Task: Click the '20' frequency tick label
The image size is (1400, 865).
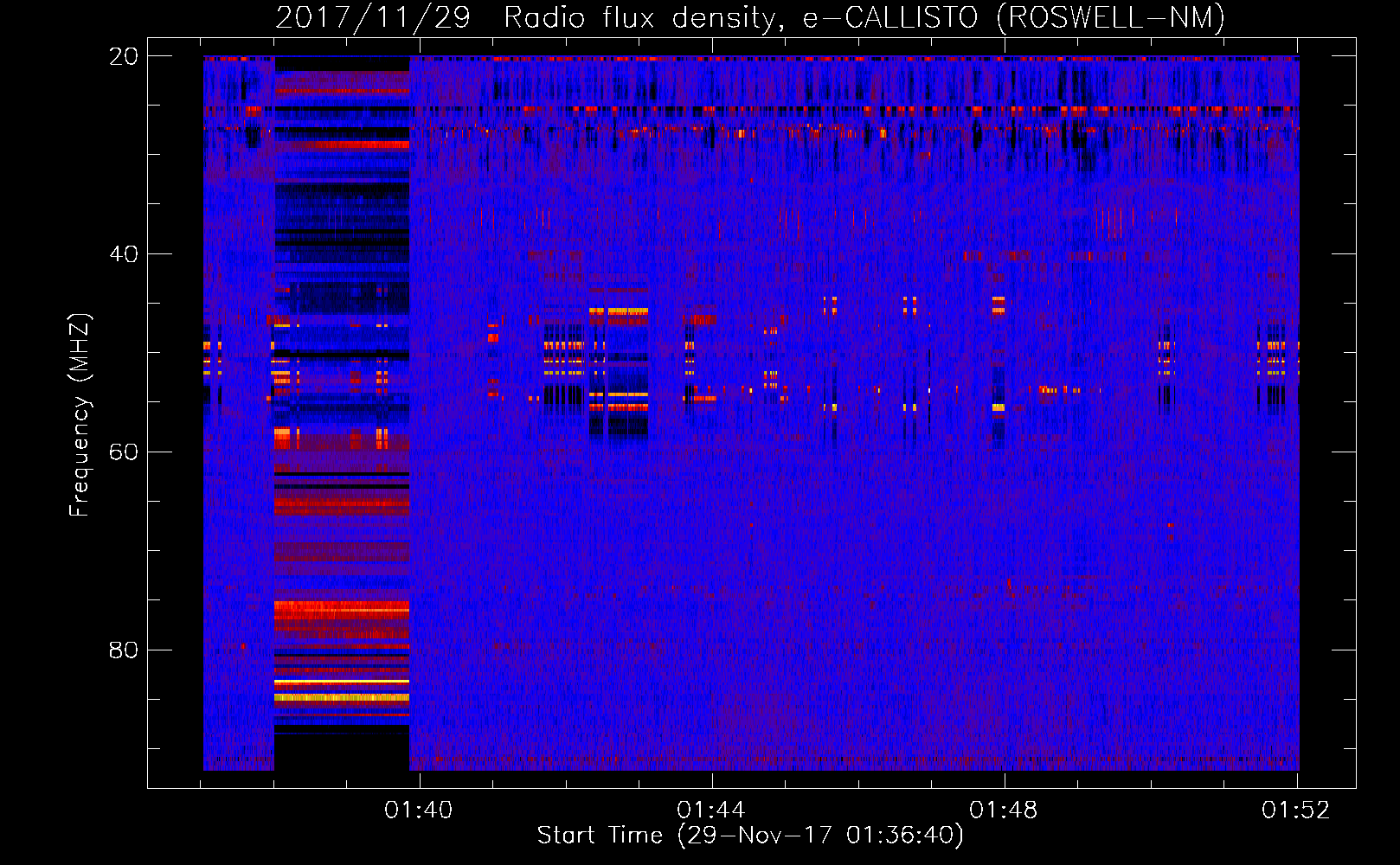Action: [124, 56]
